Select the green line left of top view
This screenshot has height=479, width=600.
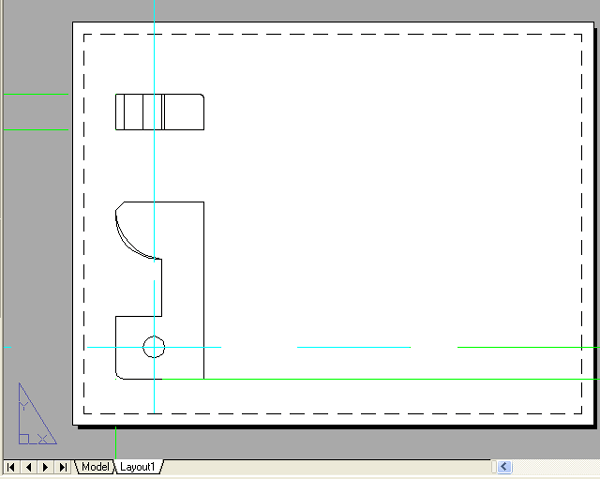[x=36, y=95]
